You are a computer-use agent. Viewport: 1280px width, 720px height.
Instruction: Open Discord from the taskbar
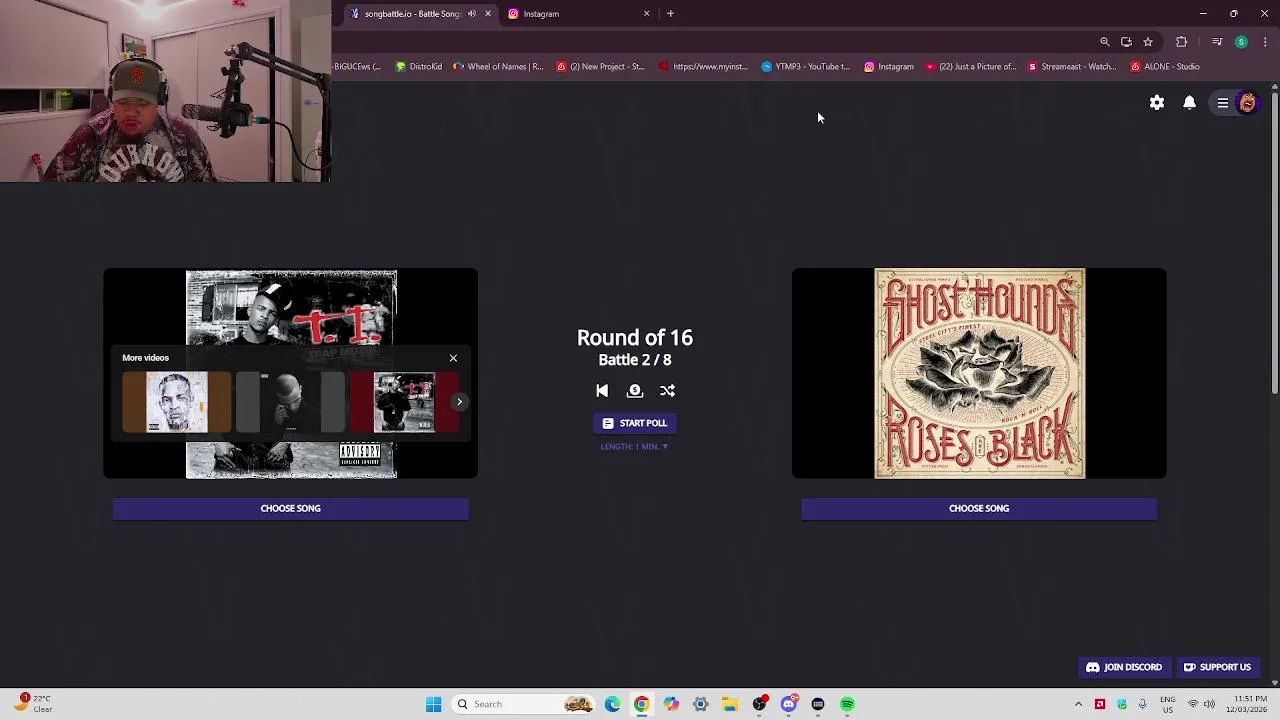click(789, 704)
